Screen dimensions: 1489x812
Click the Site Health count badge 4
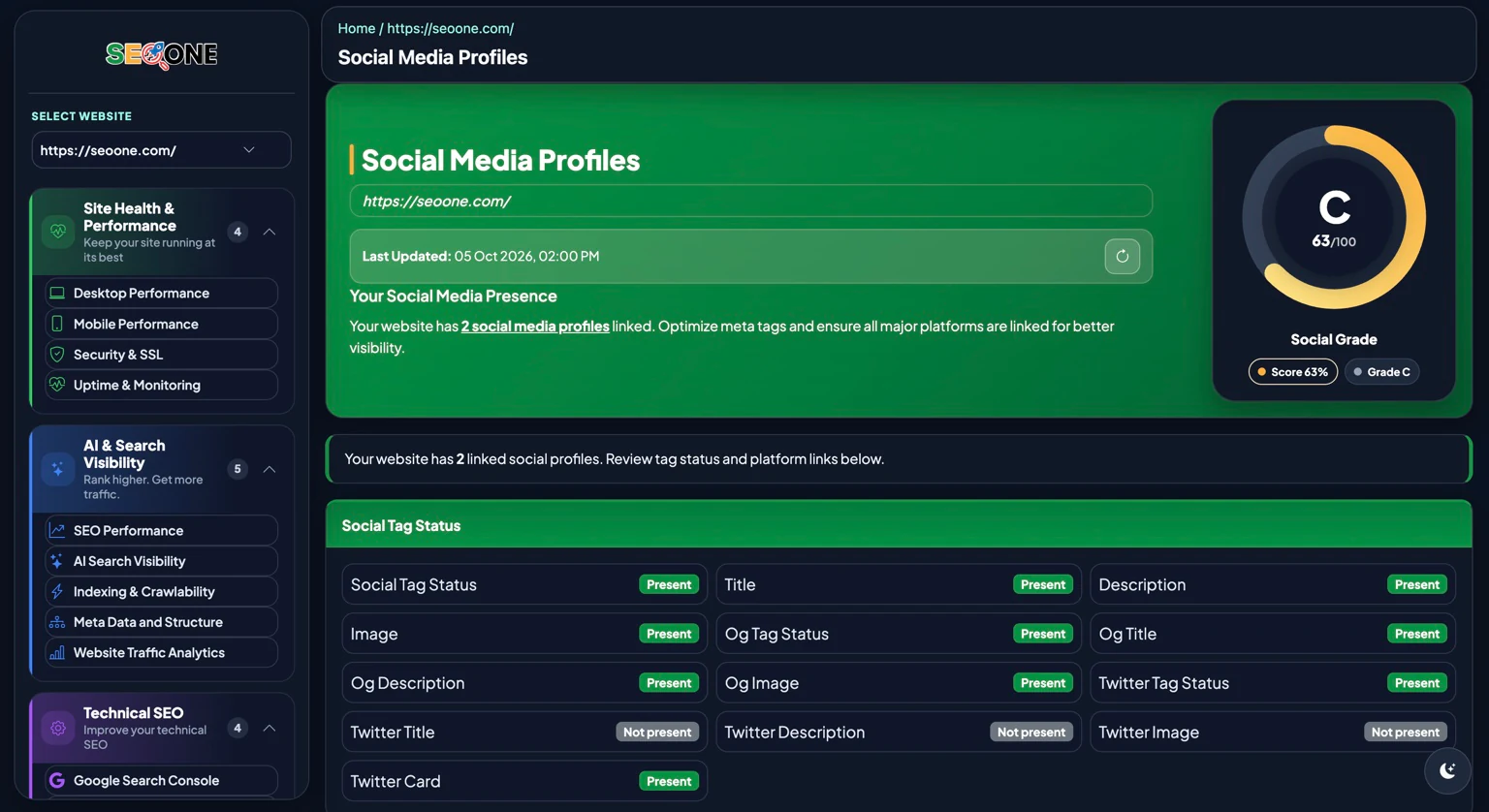(x=238, y=232)
